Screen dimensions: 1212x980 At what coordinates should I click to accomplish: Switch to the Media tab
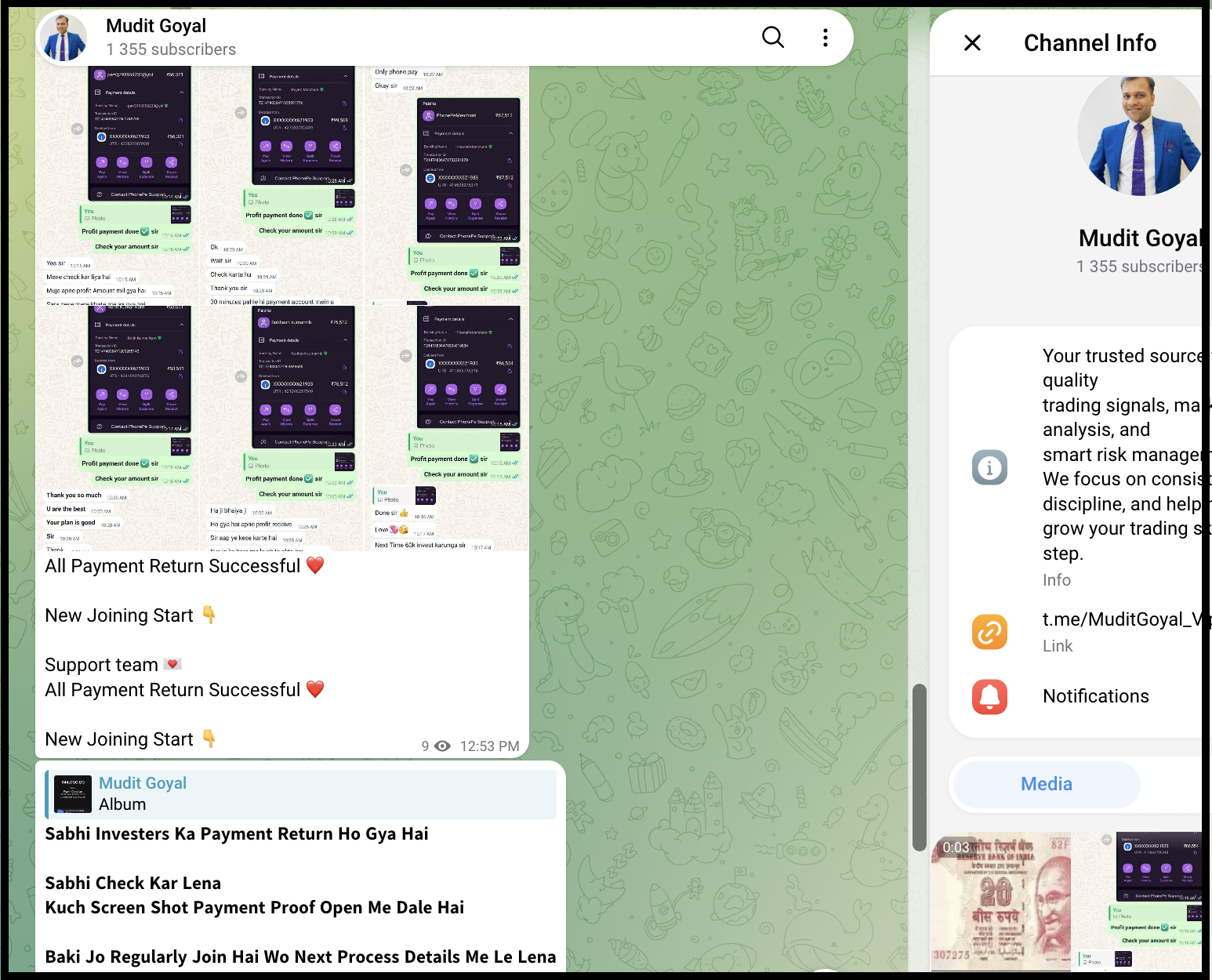tap(1047, 784)
